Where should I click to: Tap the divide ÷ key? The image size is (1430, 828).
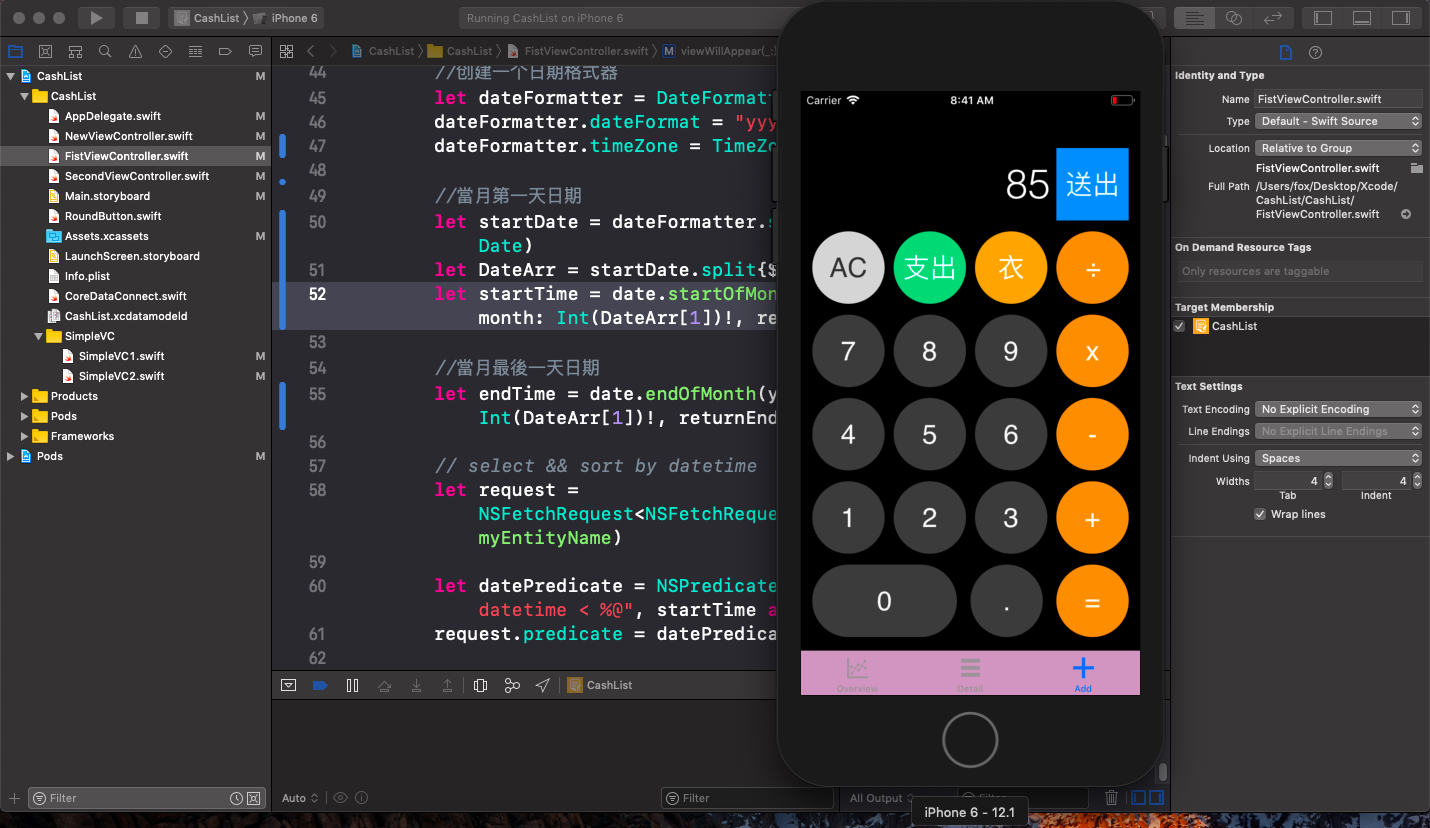1092,267
